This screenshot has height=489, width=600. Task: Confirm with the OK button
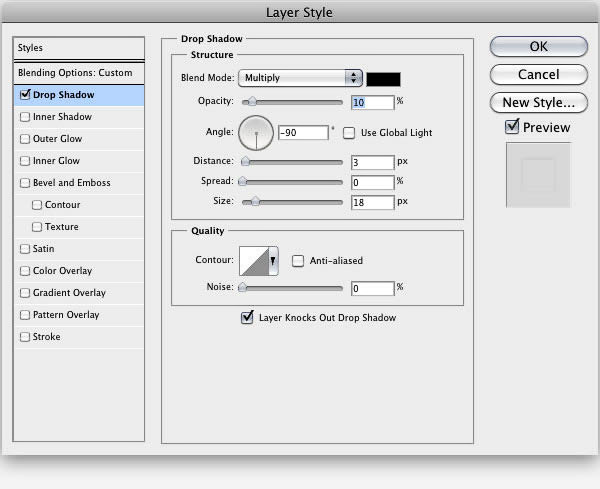(x=538, y=47)
